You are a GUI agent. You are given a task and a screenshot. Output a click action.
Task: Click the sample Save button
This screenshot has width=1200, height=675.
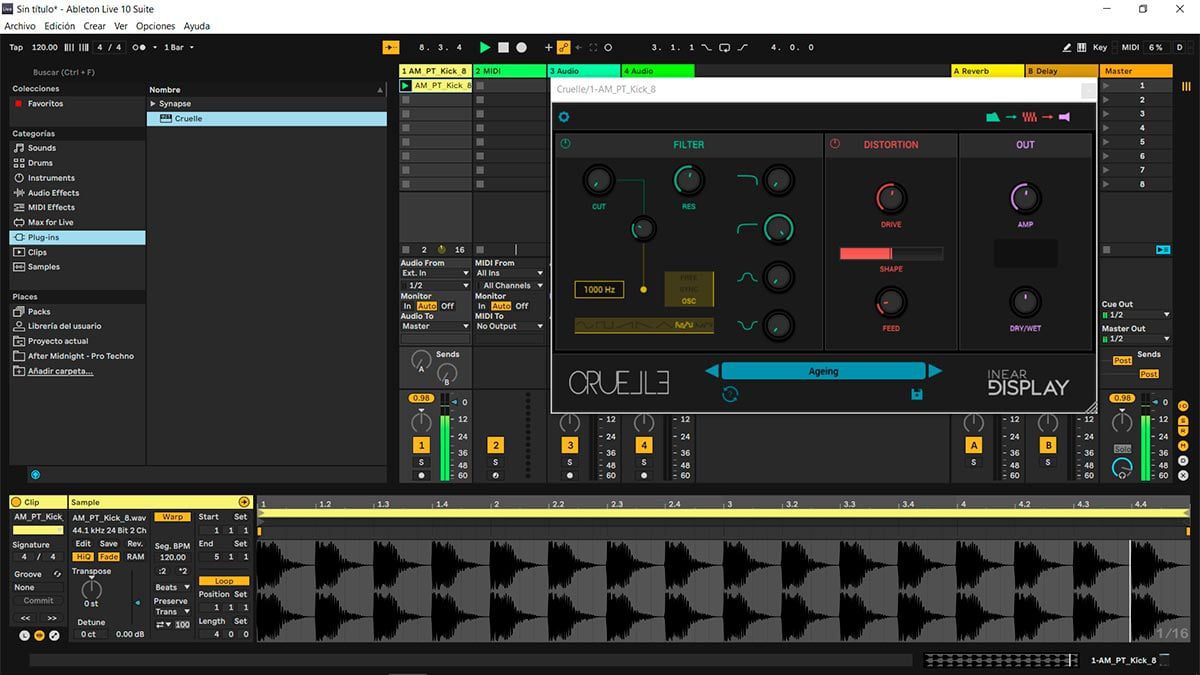coord(109,544)
